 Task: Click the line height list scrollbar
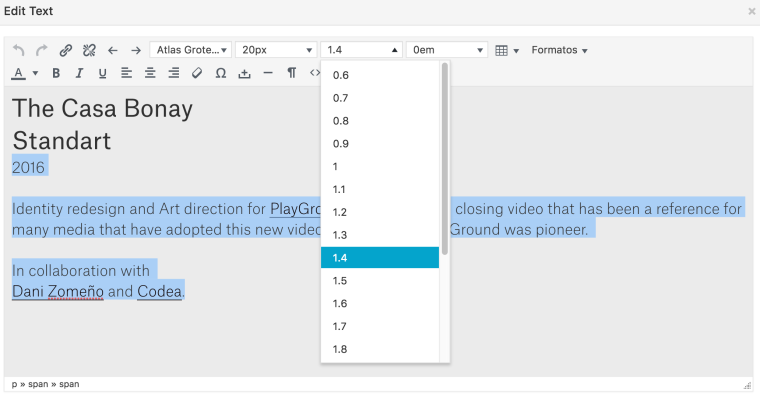coord(444,160)
